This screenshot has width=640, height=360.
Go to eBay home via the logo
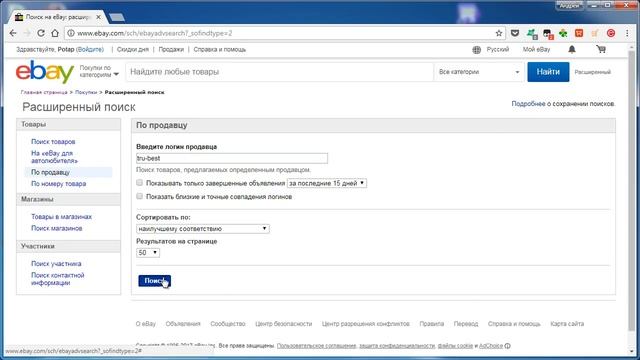(x=45, y=72)
